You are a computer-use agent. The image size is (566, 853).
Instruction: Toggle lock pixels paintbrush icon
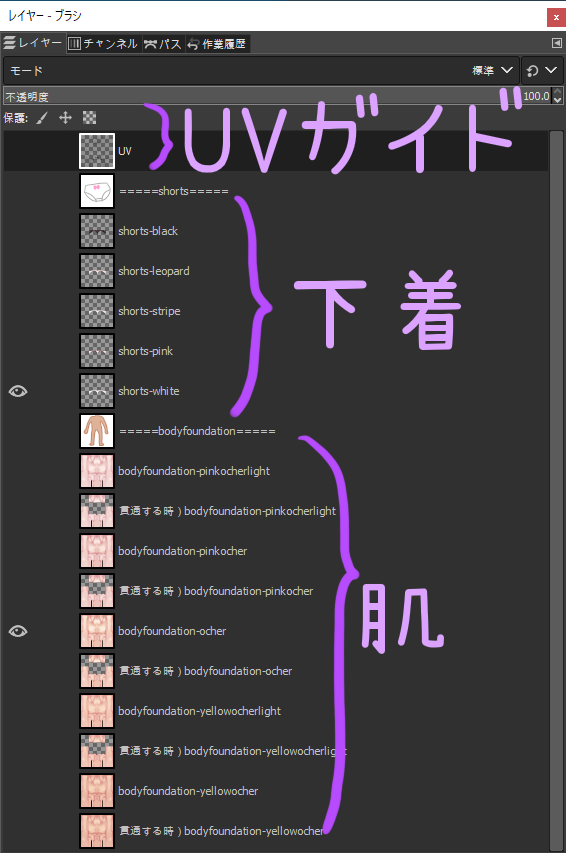[x=42, y=118]
